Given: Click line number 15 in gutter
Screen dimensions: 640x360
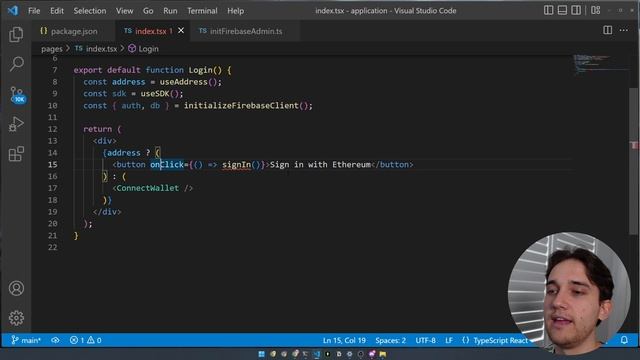Looking at the screenshot, I should [x=53, y=164].
